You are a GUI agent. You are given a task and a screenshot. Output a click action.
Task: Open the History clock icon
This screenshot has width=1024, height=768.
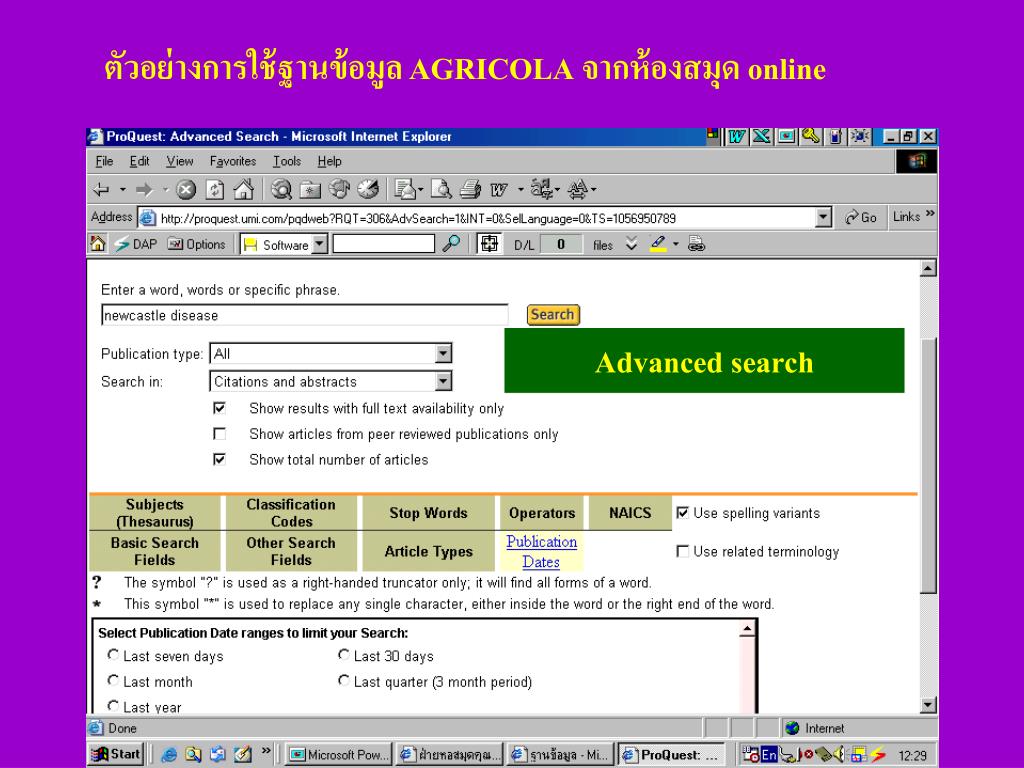click(x=368, y=189)
